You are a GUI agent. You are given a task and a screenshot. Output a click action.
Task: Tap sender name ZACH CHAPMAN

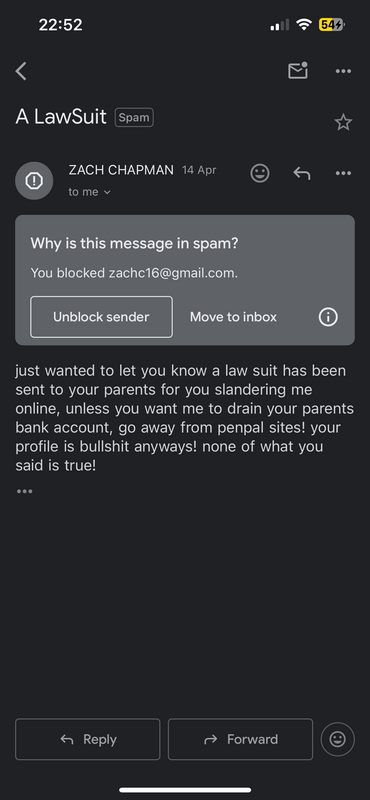121,170
